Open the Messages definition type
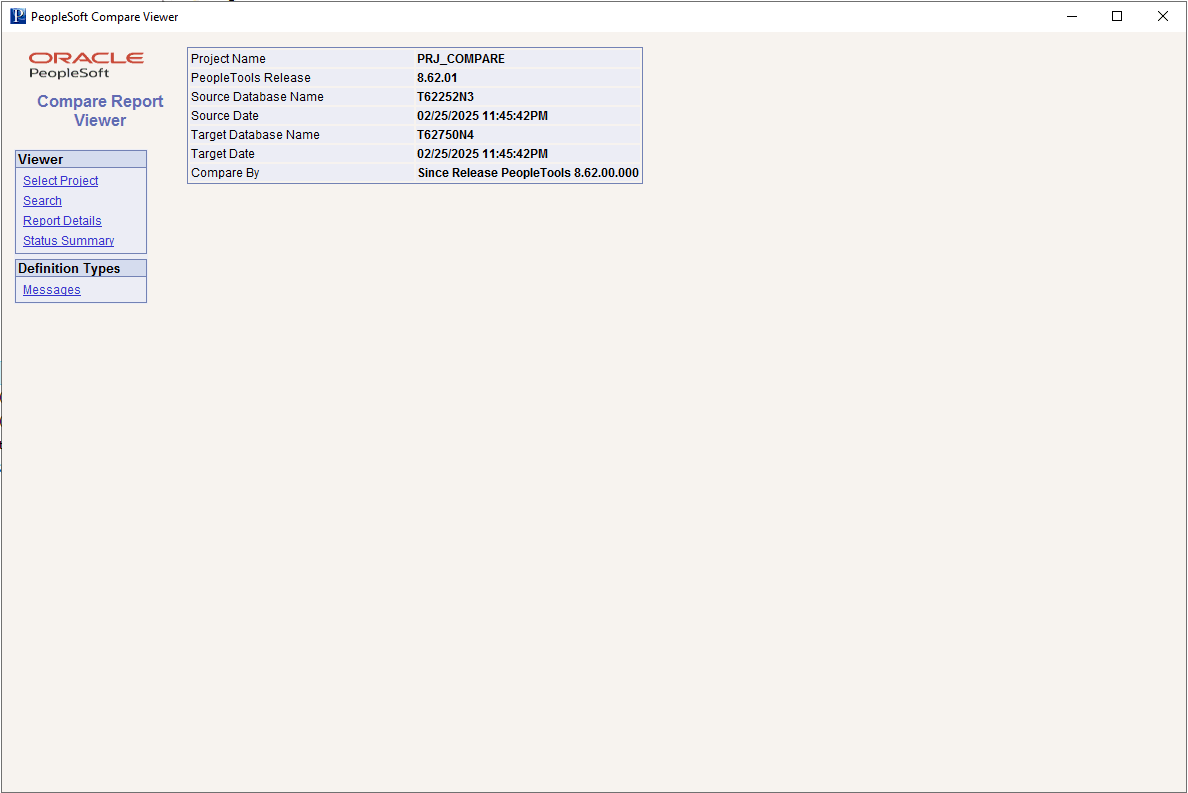 [x=51, y=289]
